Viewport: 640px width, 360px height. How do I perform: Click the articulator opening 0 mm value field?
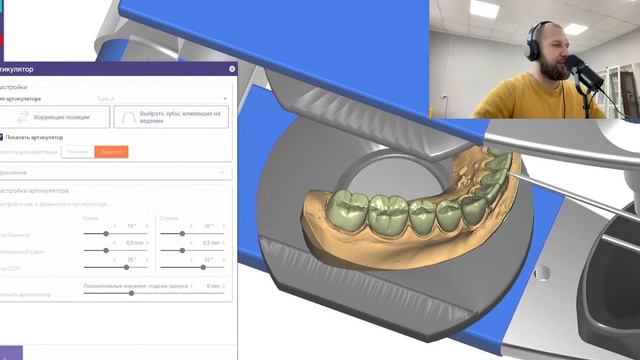click(x=212, y=286)
